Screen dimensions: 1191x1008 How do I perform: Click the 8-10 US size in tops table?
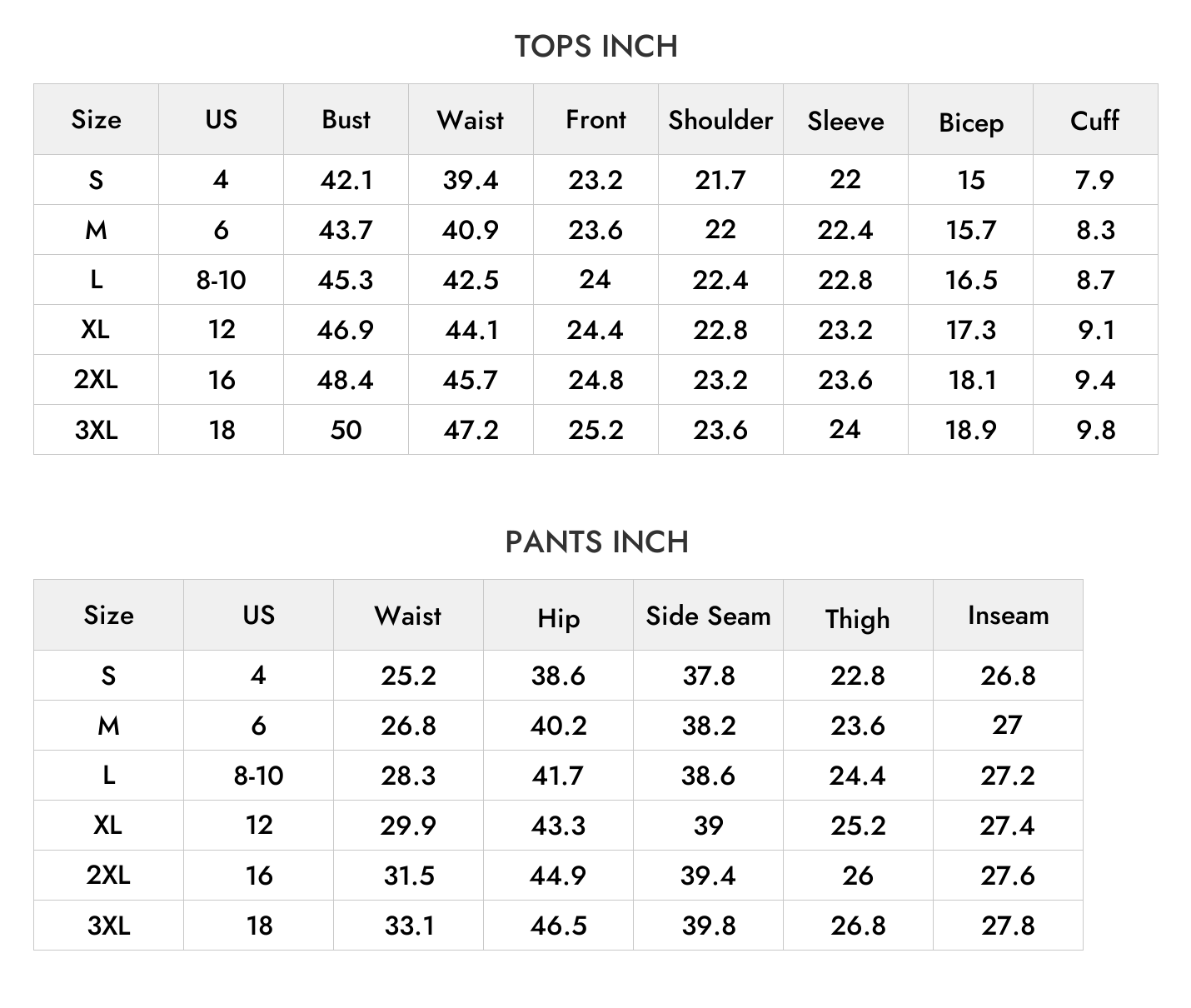pyautogui.click(x=221, y=280)
